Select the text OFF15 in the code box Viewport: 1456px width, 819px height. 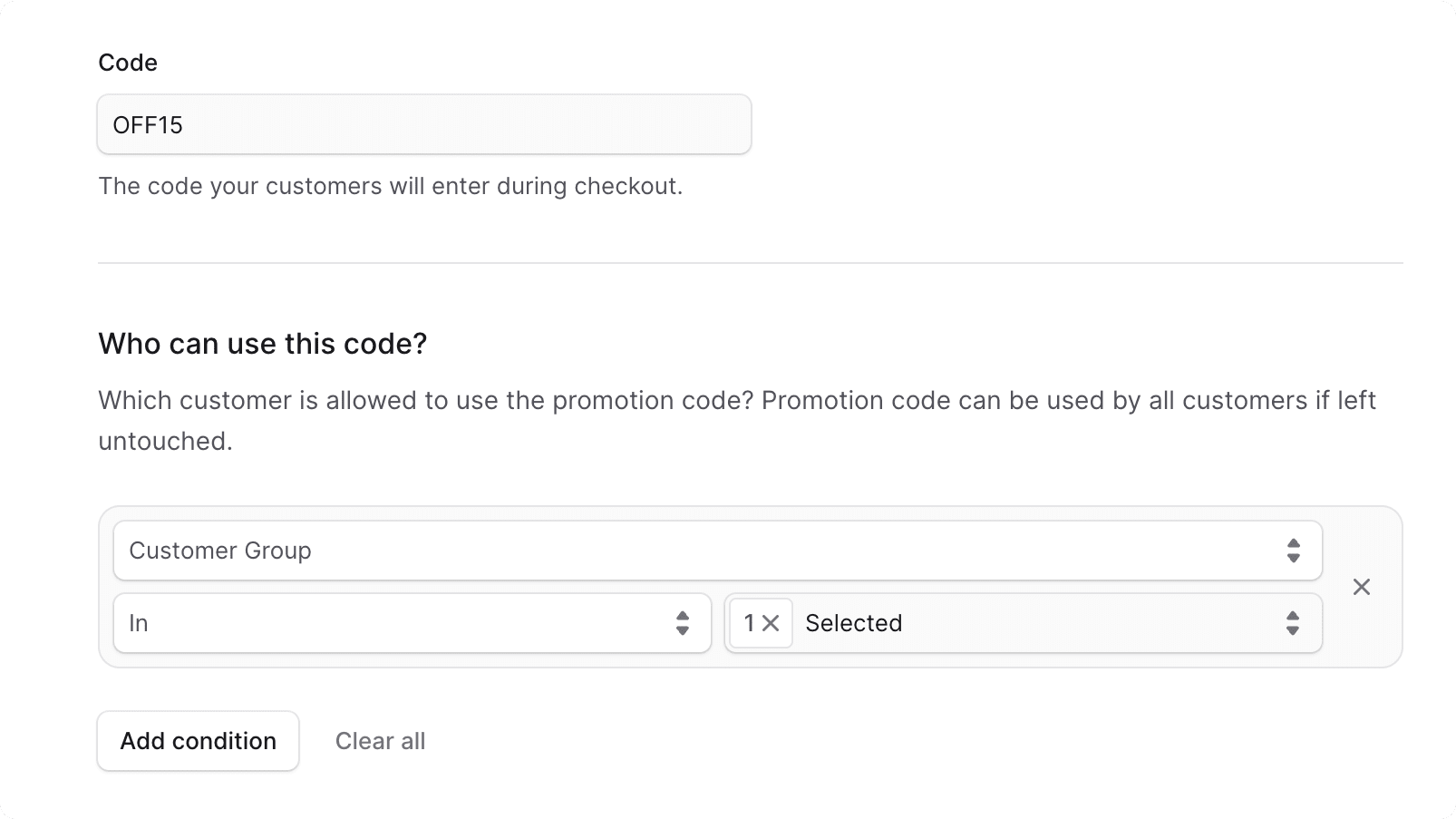point(148,125)
